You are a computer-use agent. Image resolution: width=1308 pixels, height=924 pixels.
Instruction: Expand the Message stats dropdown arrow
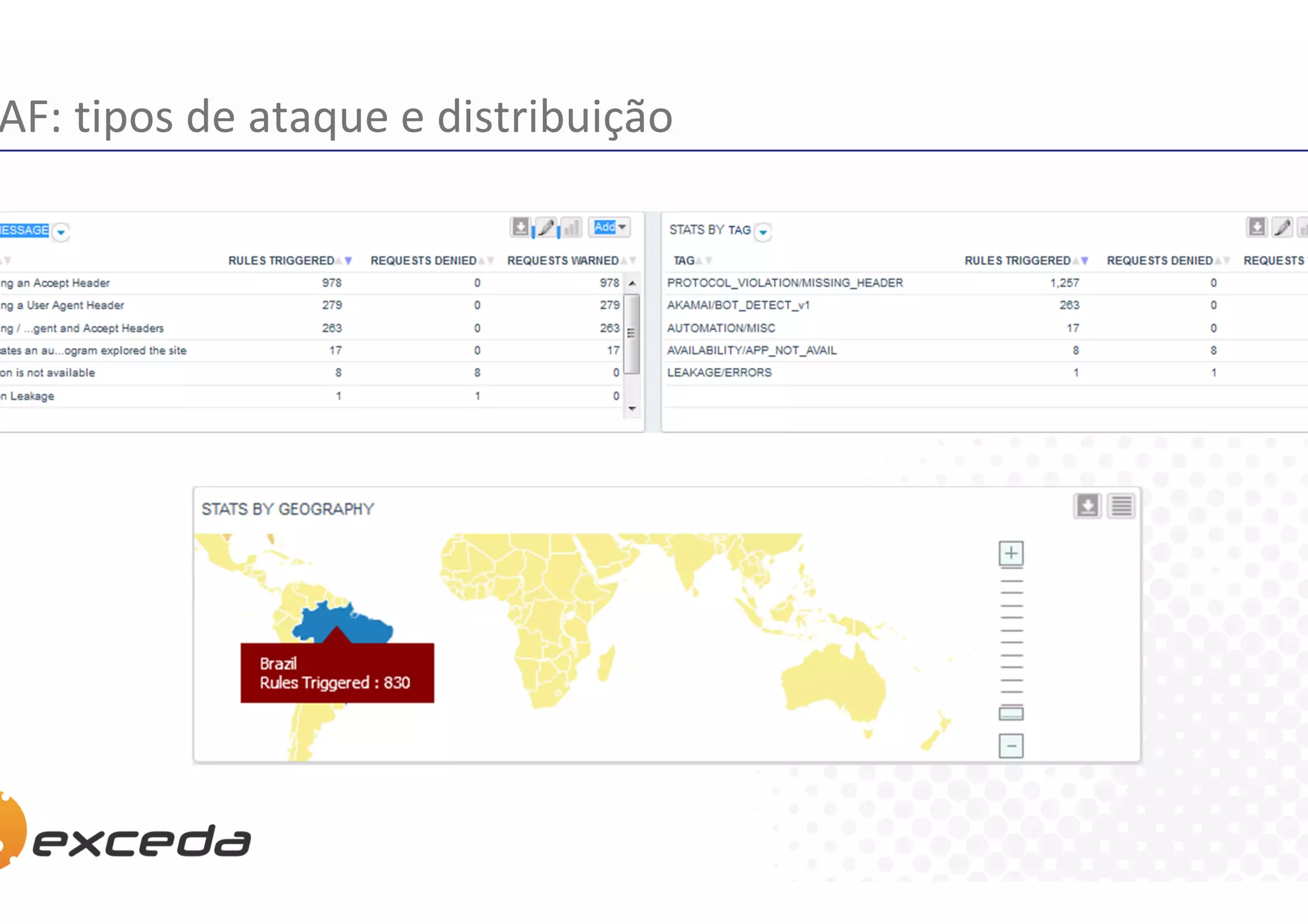click(x=61, y=231)
